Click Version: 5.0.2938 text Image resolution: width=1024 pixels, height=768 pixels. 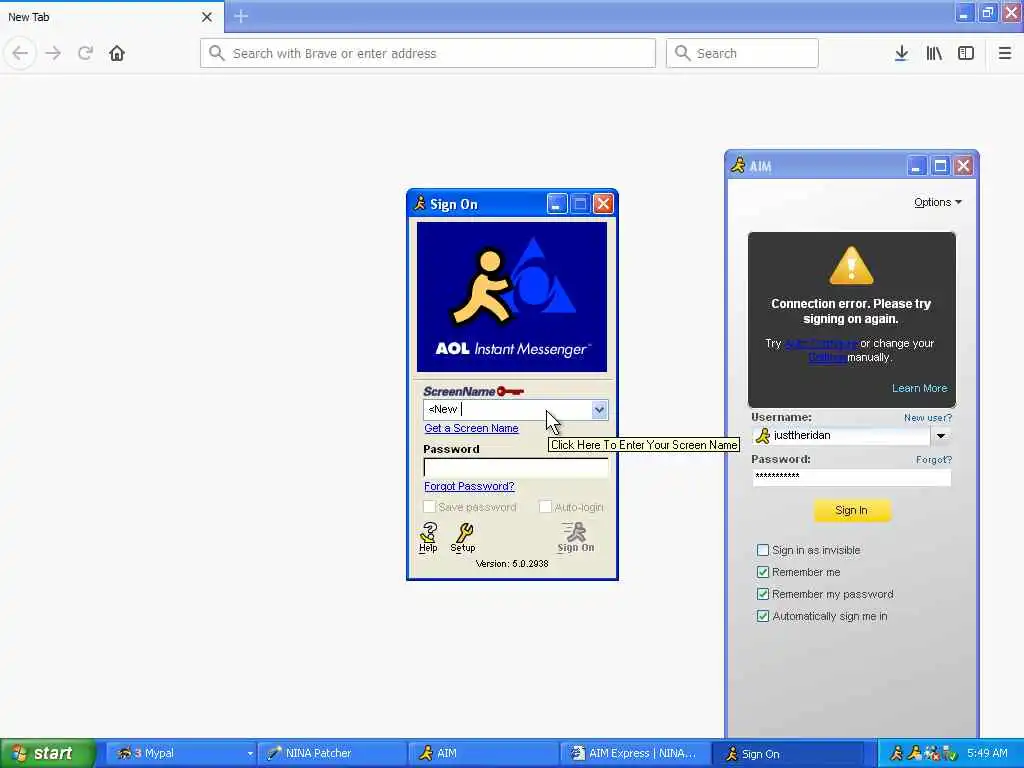[x=512, y=564]
